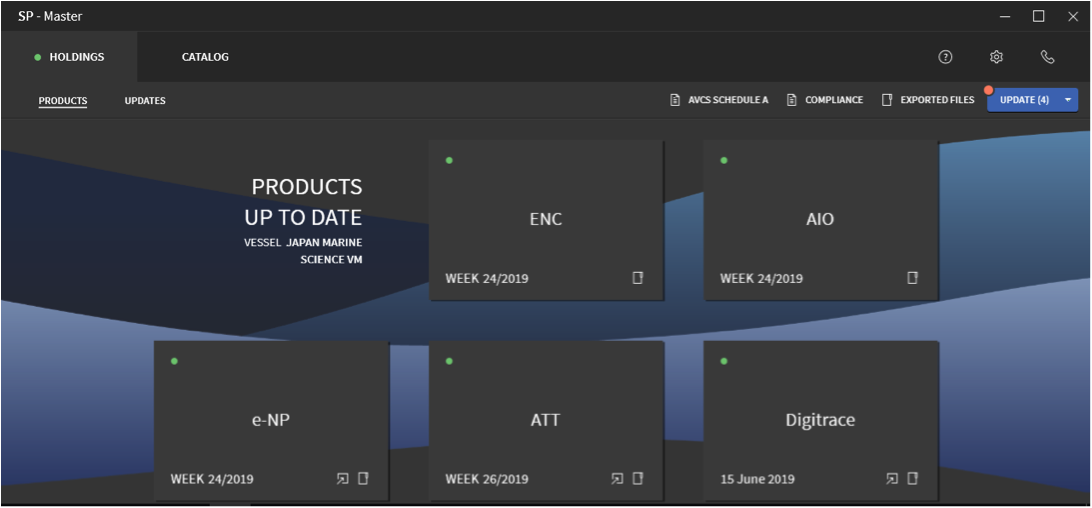Click the orange notification dot on Update button
The image size is (1092, 508).
988,90
